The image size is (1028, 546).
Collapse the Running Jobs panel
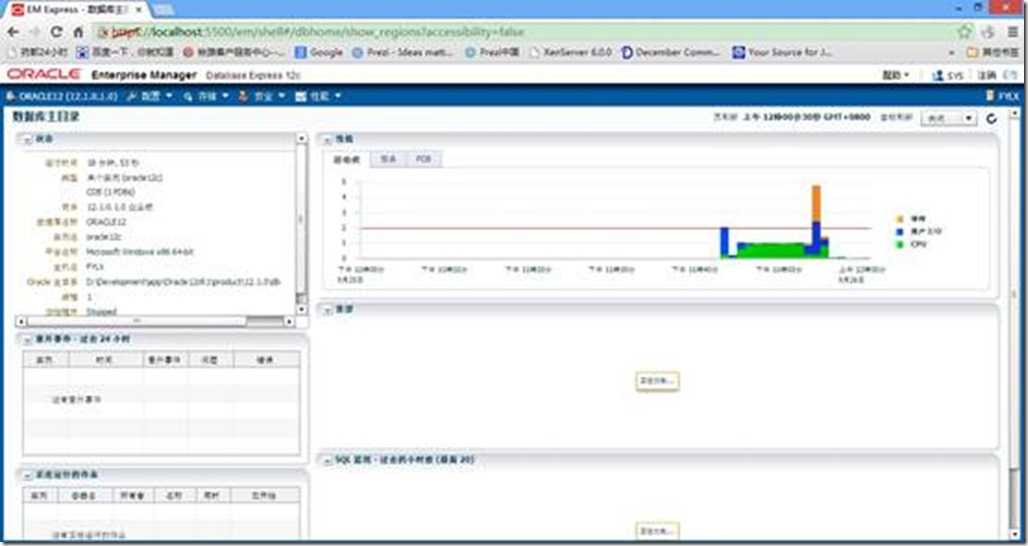(28, 475)
